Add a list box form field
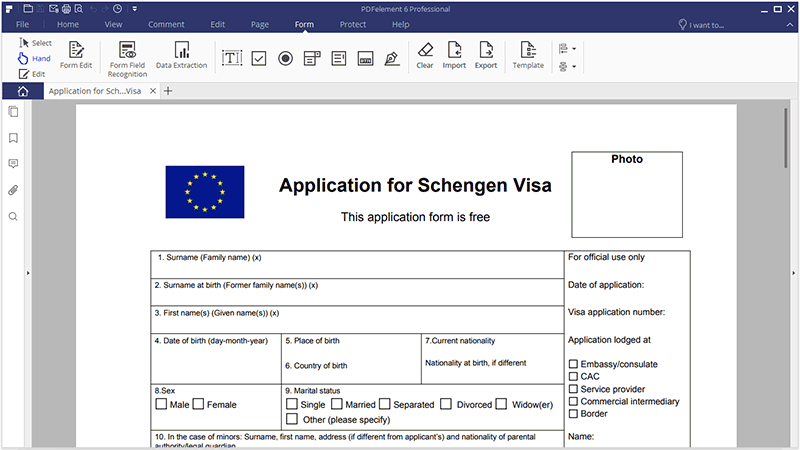 click(339, 59)
